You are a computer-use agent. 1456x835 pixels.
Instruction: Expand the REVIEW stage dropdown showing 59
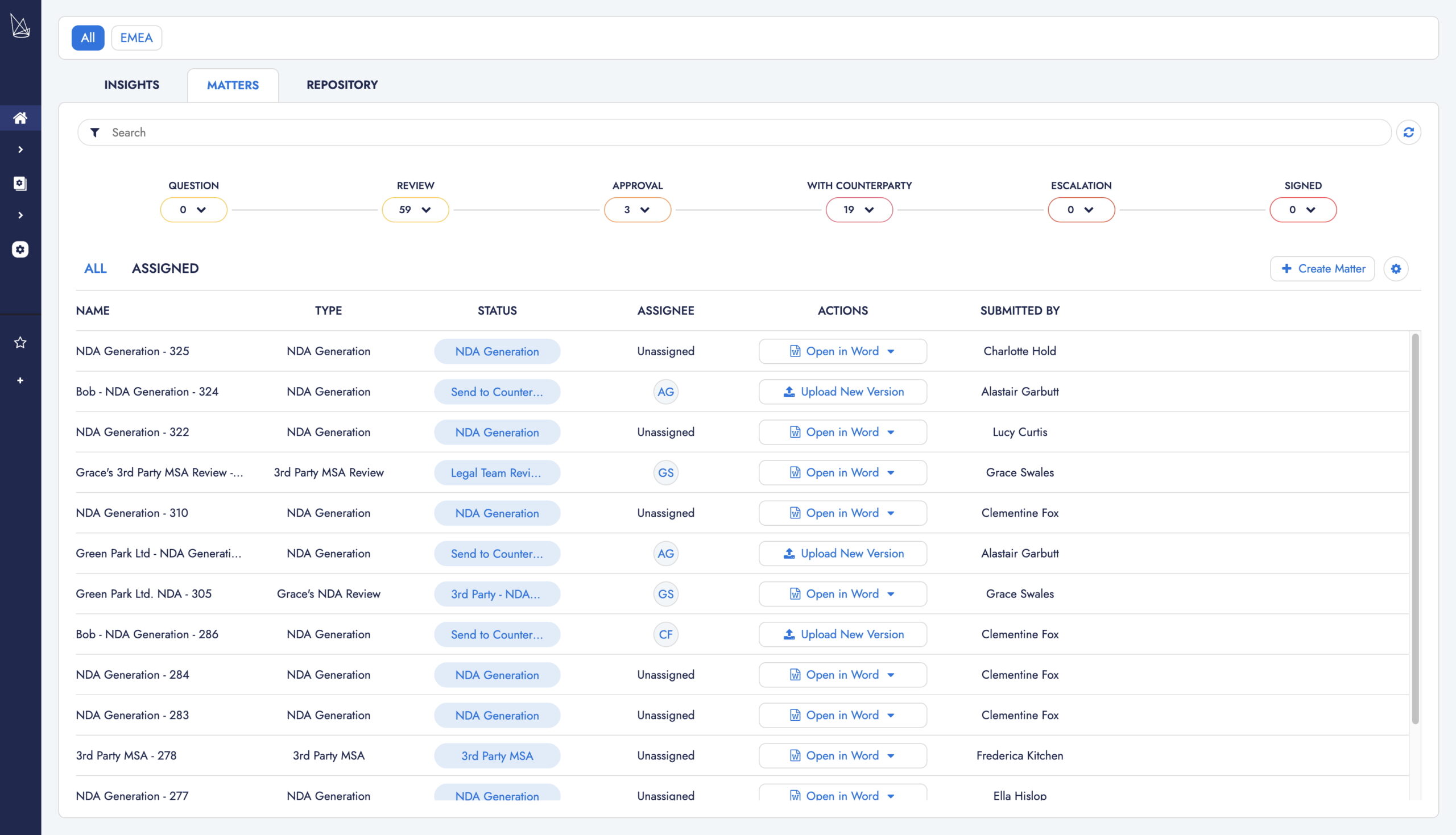[415, 210]
